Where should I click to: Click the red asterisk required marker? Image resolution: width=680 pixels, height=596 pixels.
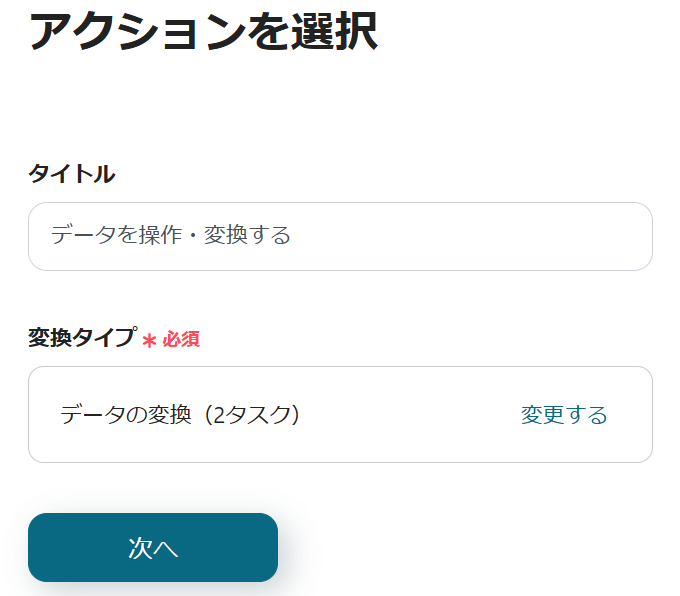tap(150, 340)
